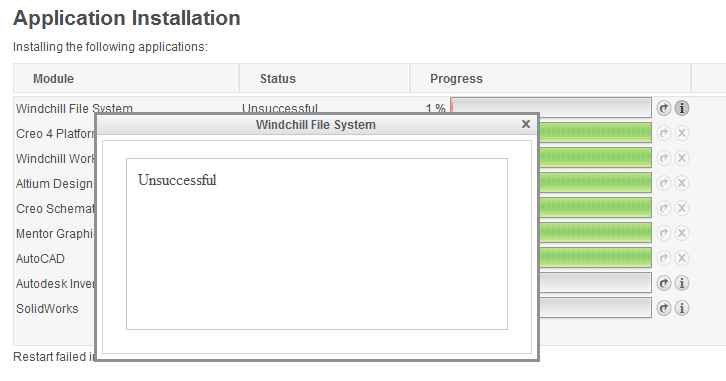Click cancel X icon for Creo 4 Platform
The image size is (726, 381).
pos(682,133)
